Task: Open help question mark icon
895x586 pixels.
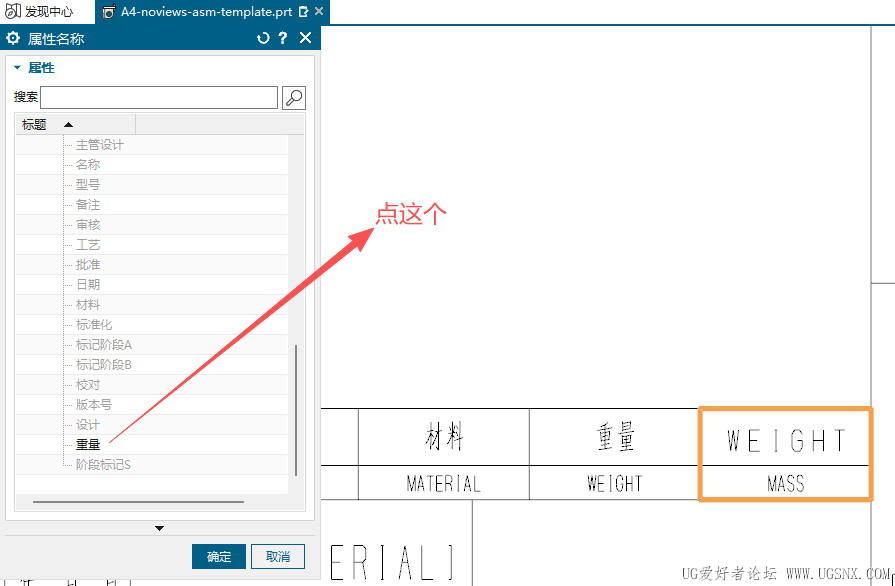Action: 283,38
